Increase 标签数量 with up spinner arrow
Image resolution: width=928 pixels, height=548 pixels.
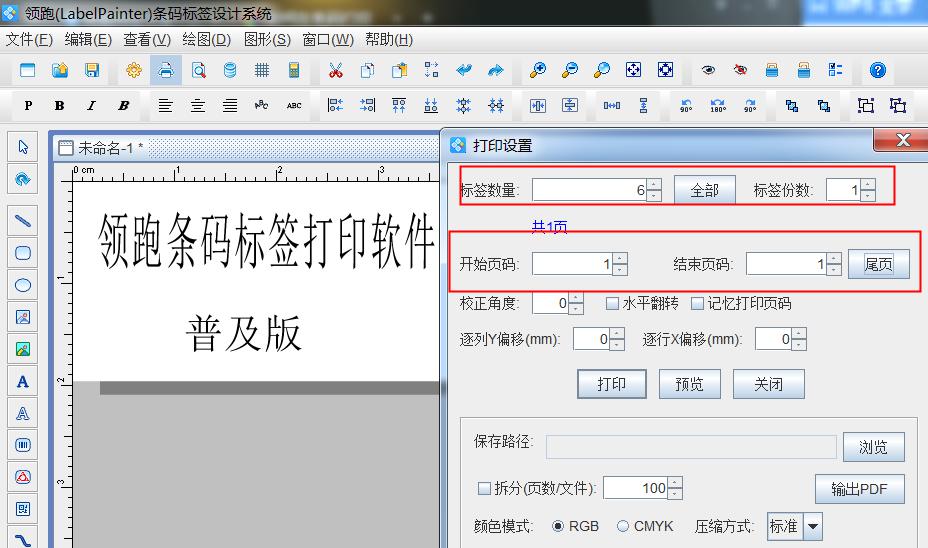coord(654,185)
